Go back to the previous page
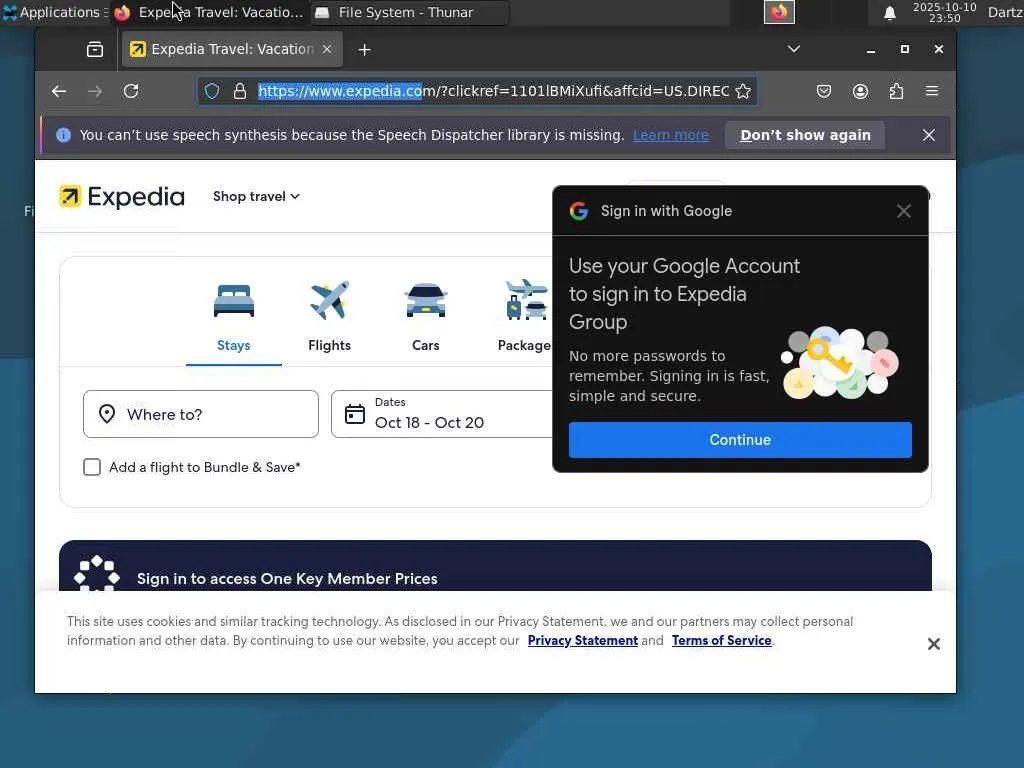Image resolution: width=1024 pixels, height=768 pixels. pyautogui.click(x=59, y=91)
